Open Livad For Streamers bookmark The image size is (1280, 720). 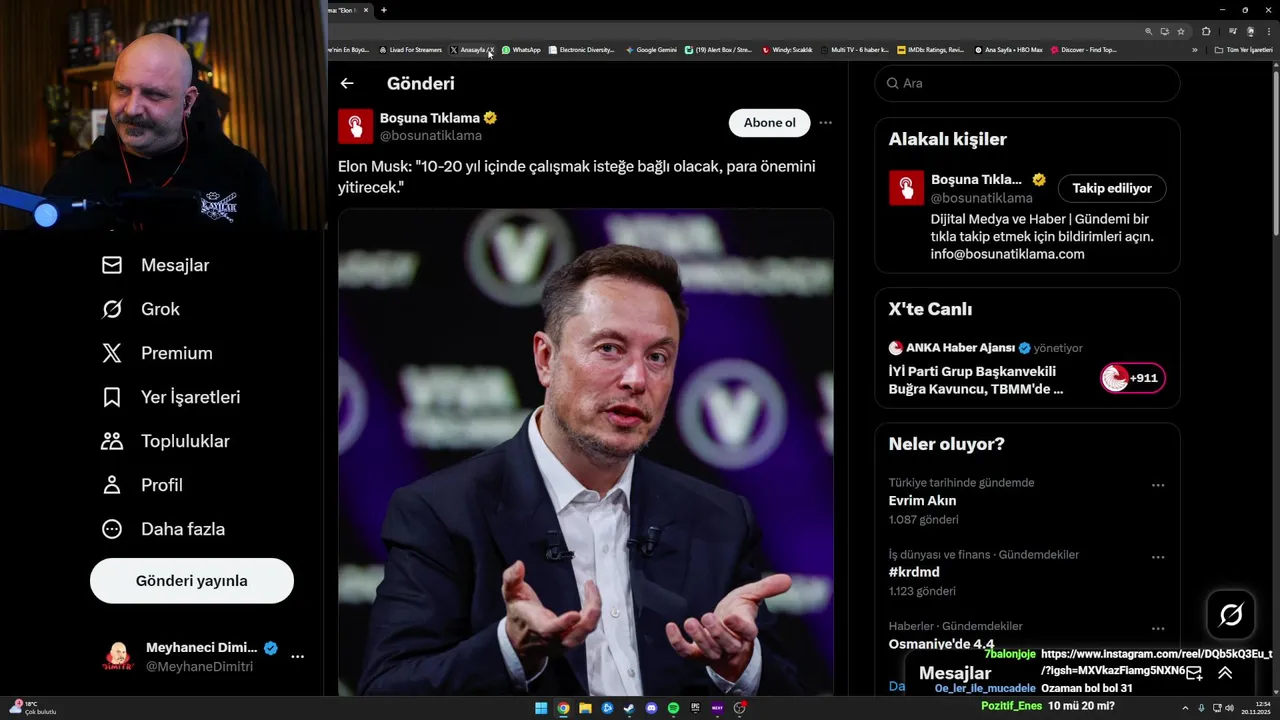coord(411,50)
